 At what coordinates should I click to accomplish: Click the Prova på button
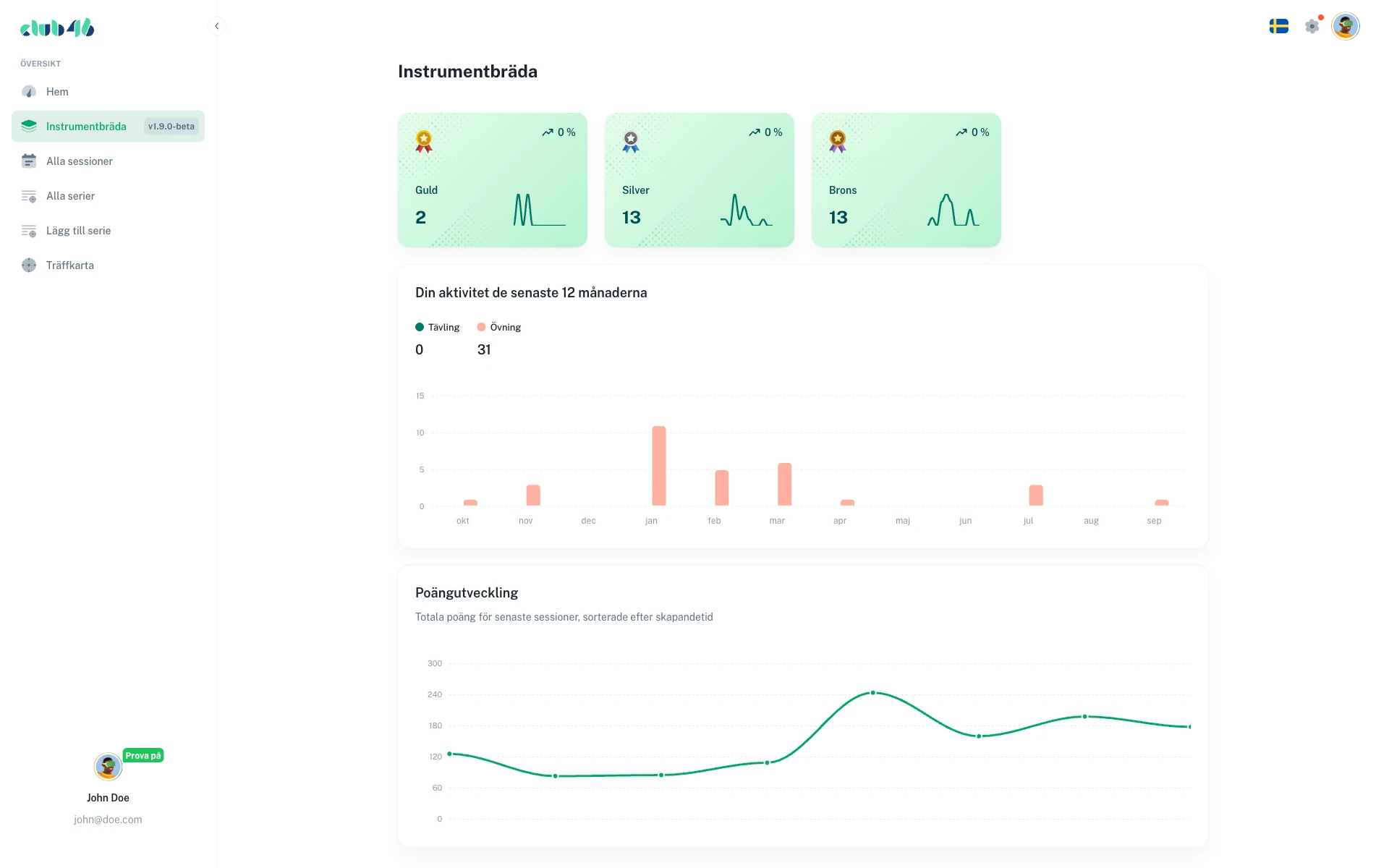[x=144, y=755]
